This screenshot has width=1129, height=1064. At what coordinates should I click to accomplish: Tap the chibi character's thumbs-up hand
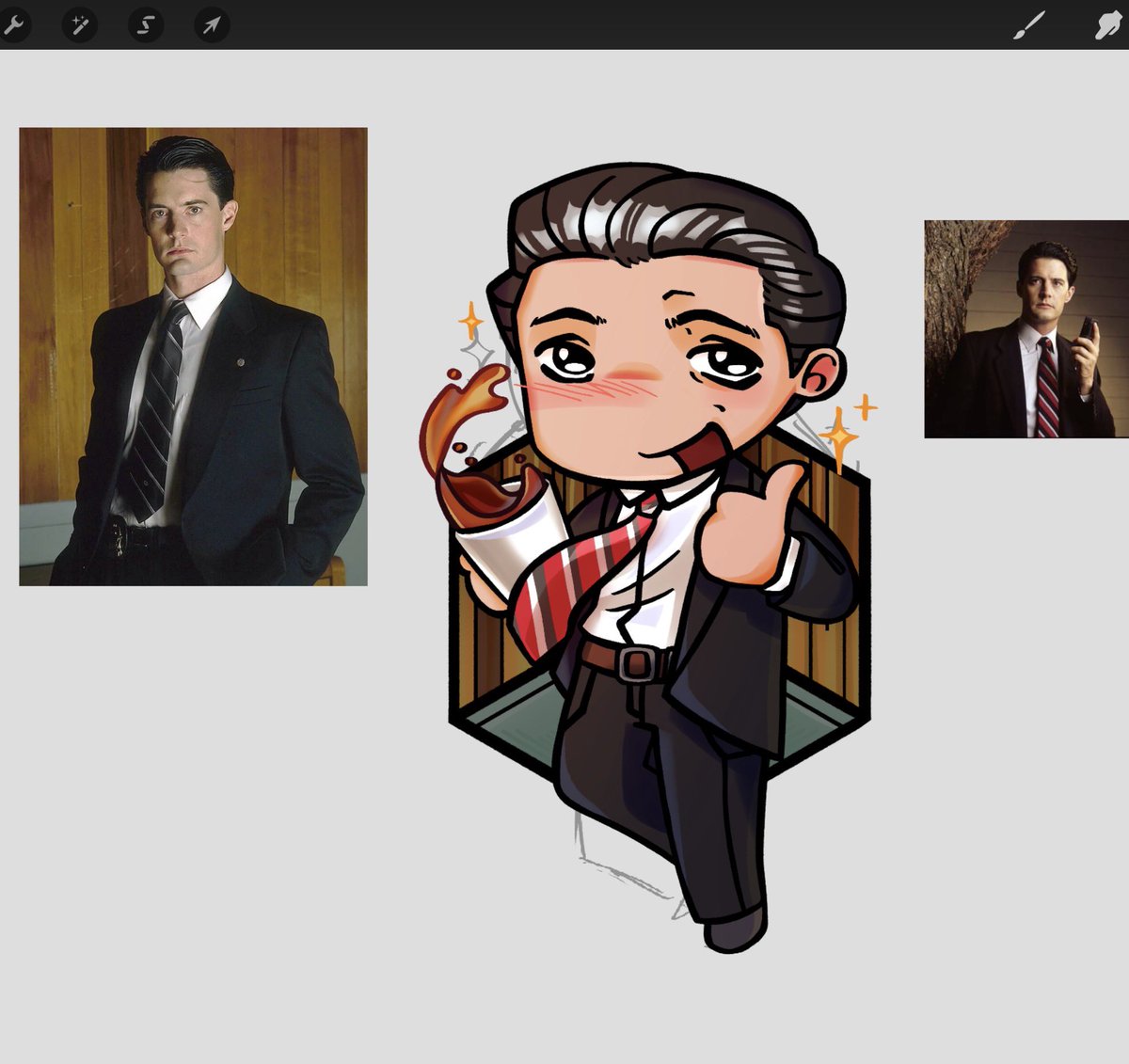(750, 527)
